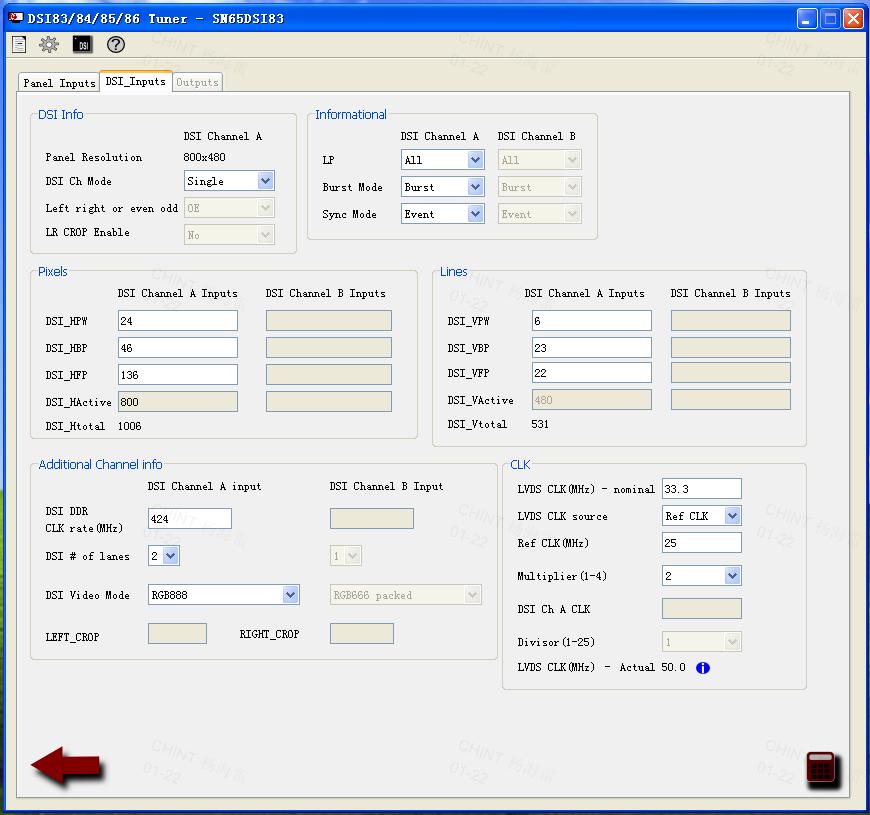This screenshot has height=815, width=870.
Task: Click the red calculator icon
Action: pyautogui.click(x=821, y=768)
